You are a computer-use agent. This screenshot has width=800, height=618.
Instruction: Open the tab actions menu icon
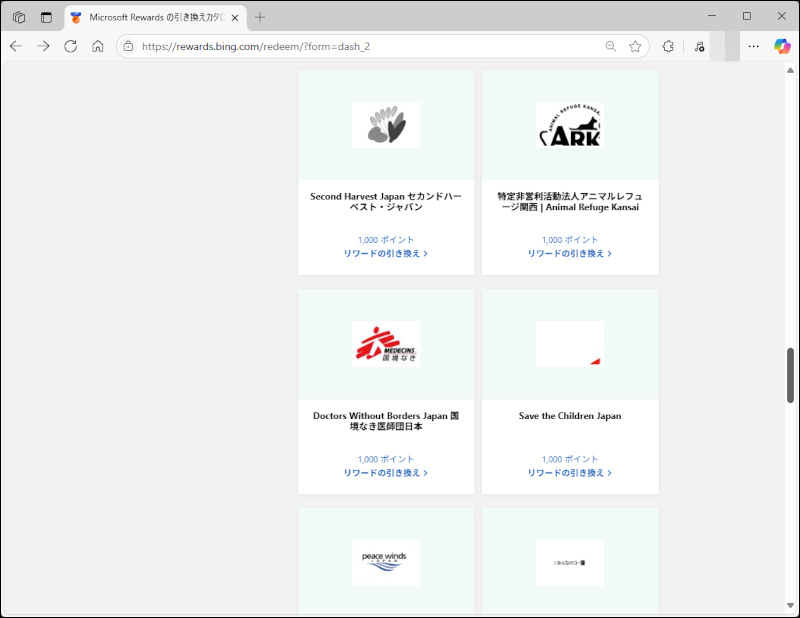[x=46, y=17]
